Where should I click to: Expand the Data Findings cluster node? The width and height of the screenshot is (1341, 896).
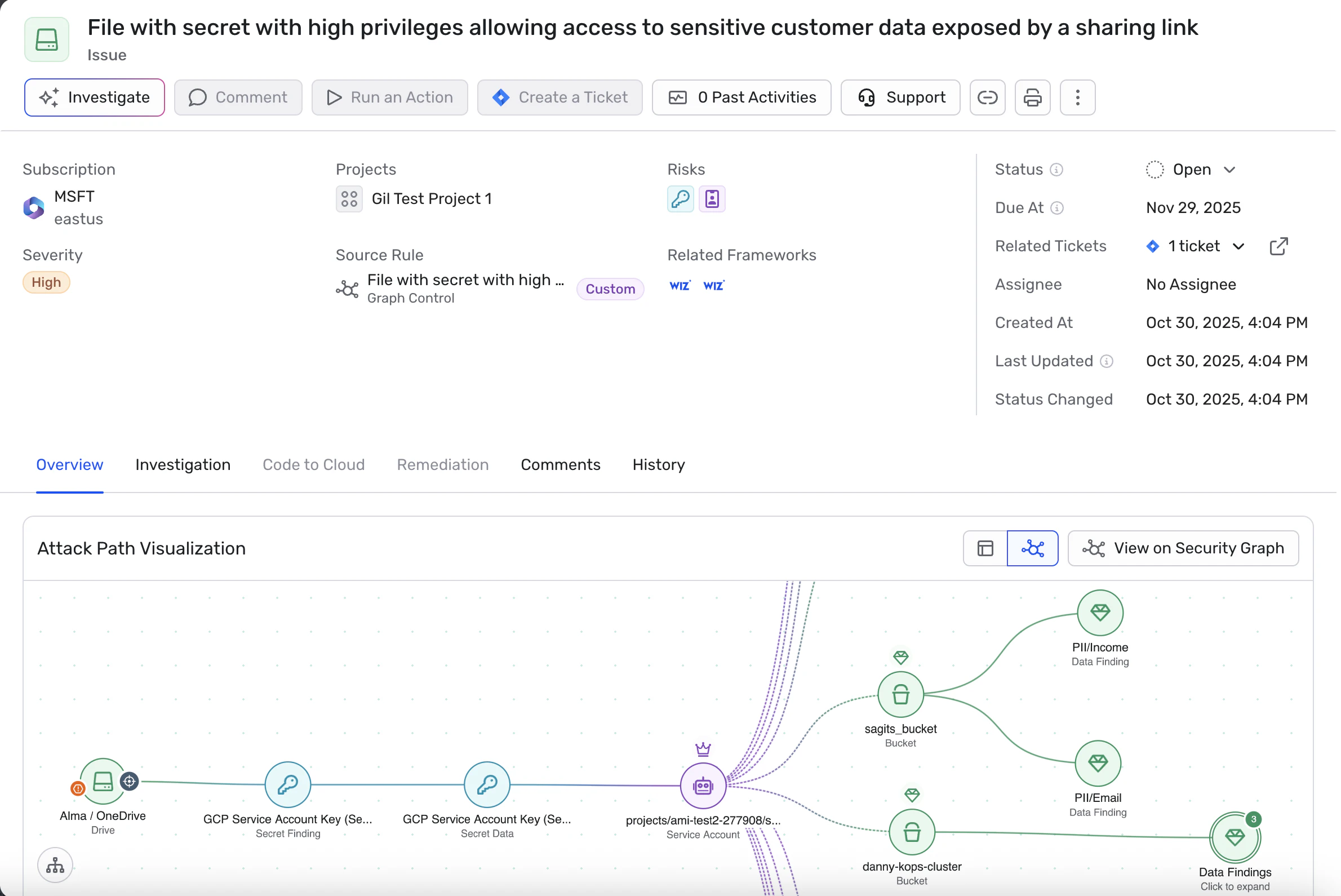point(1235,838)
